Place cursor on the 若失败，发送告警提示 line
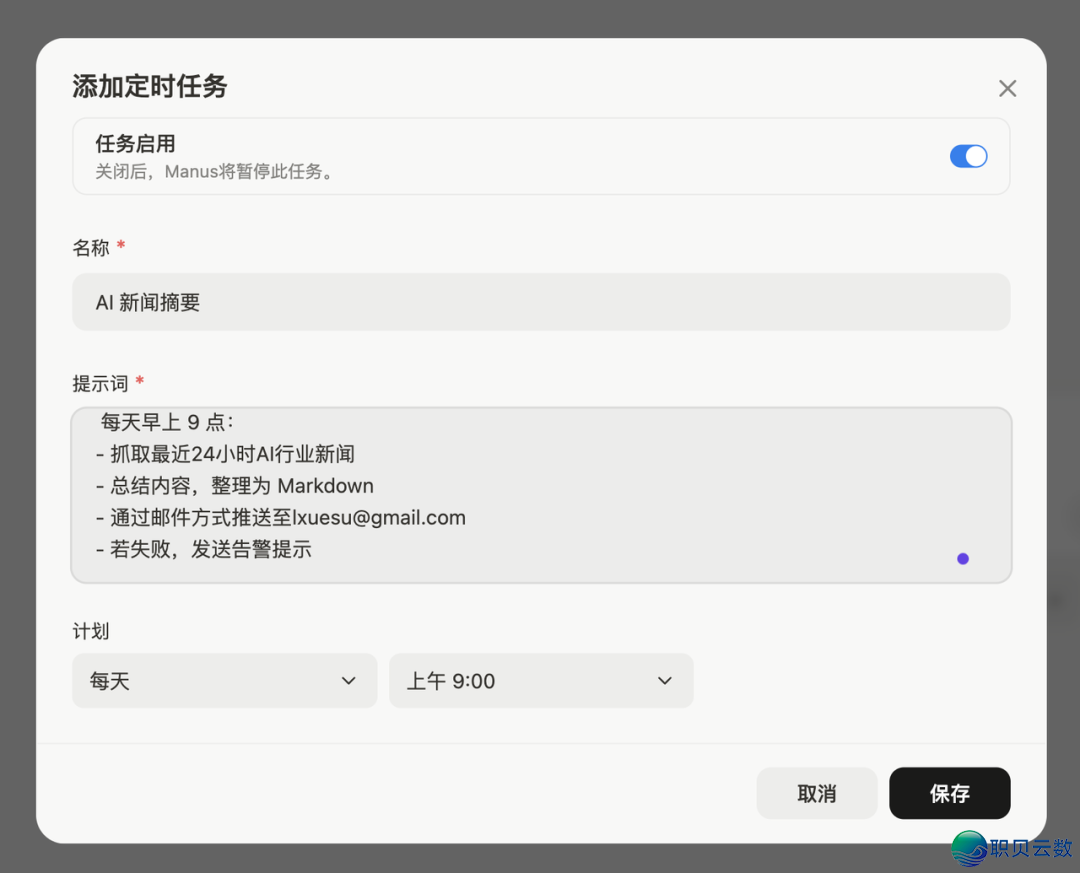 [x=210, y=549]
